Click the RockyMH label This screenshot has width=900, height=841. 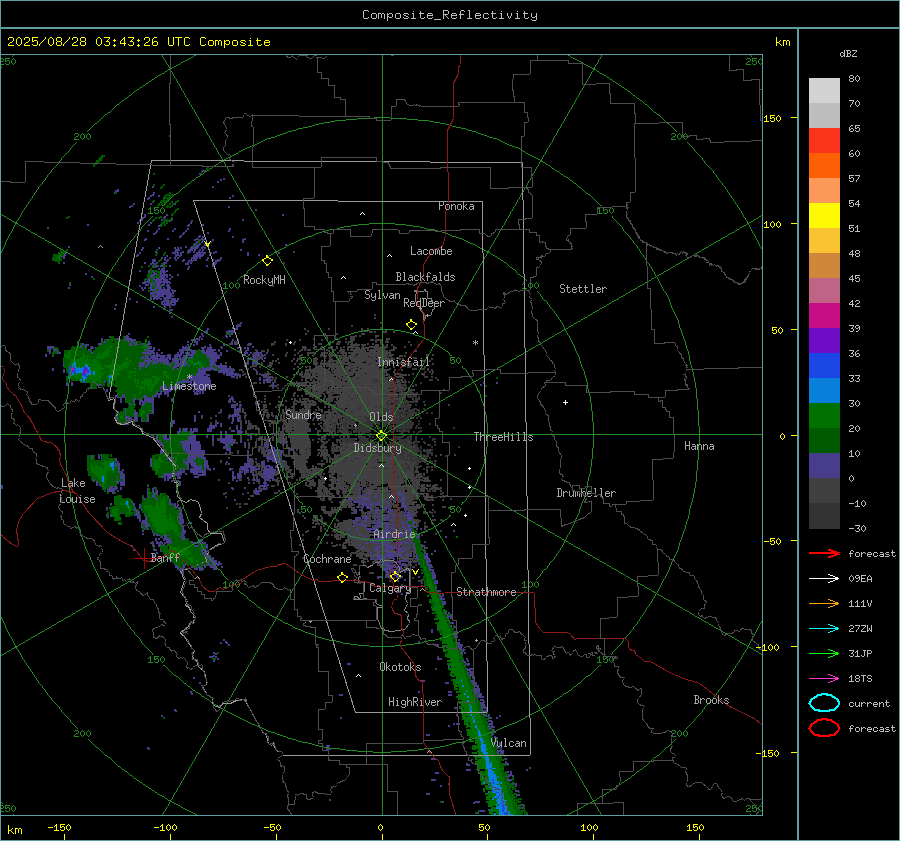(264, 280)
